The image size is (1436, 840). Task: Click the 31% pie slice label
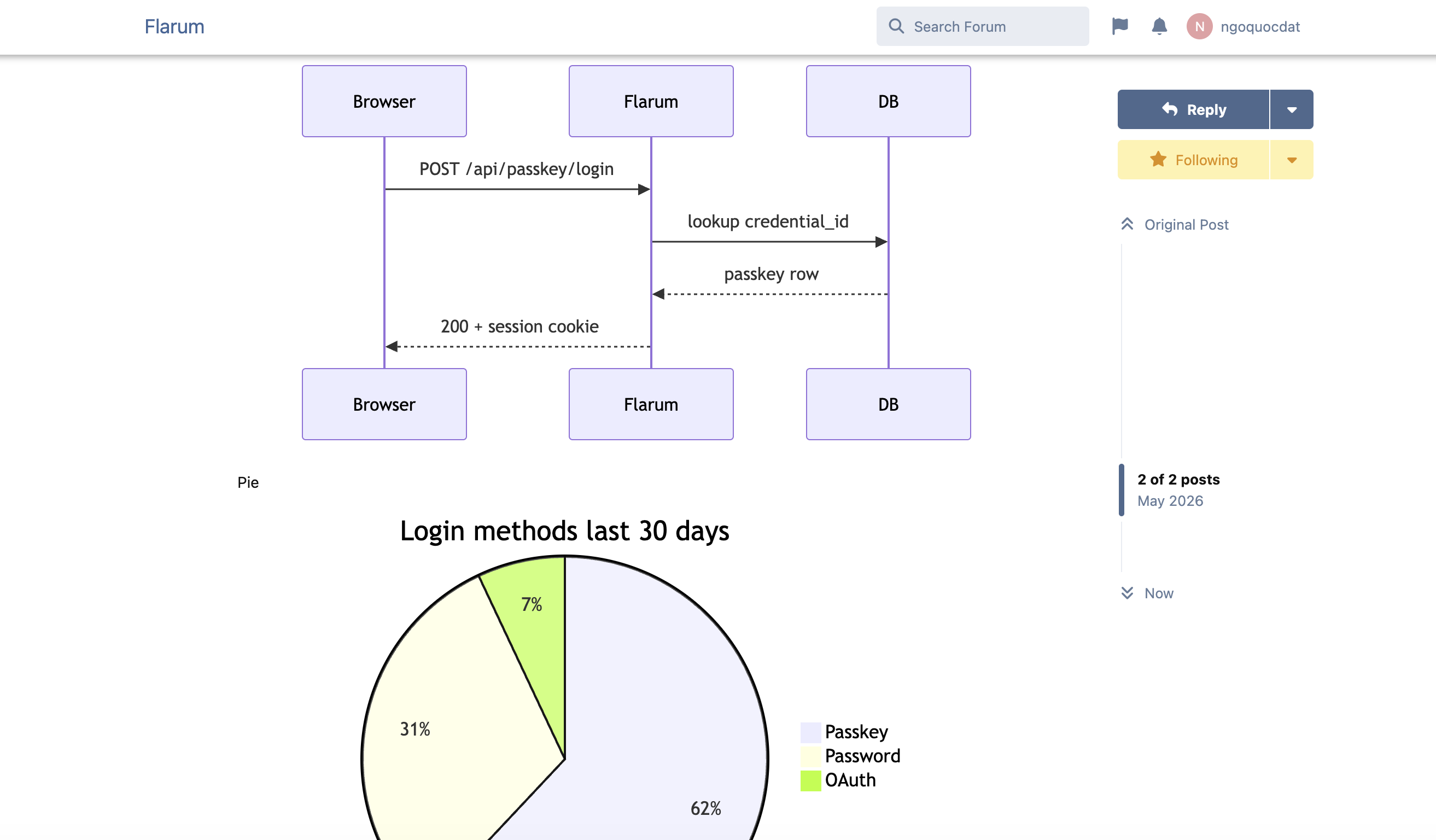(x=415, y=729)
